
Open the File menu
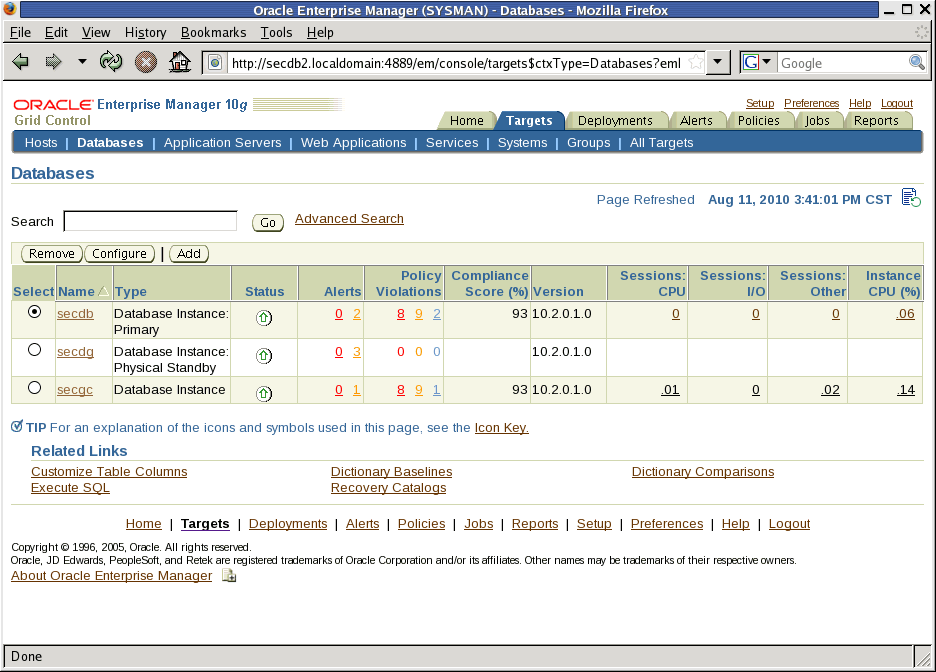[x=20, y=32]
